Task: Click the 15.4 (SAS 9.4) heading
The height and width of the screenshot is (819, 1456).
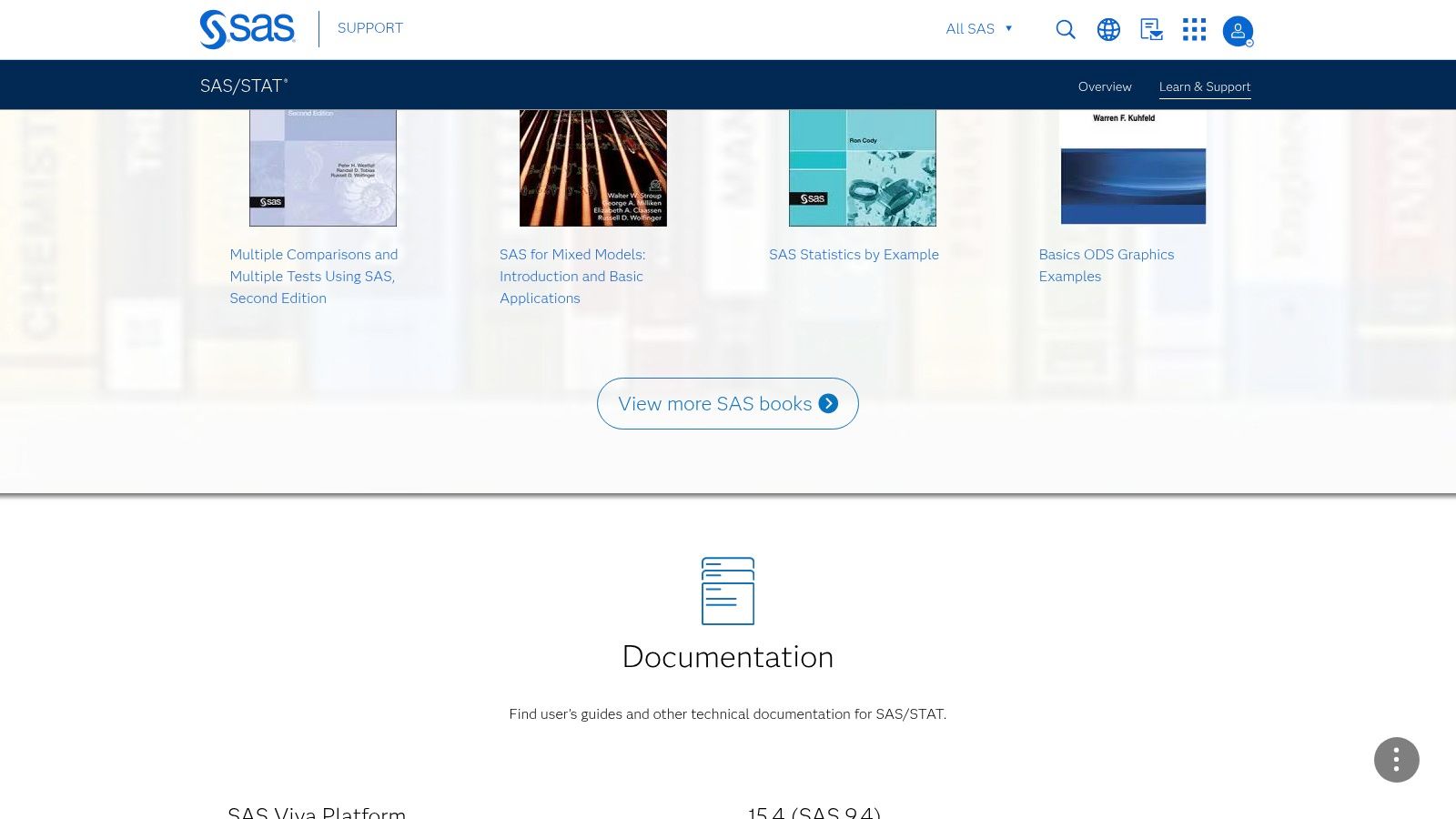Action: click(x=814, y=811)
